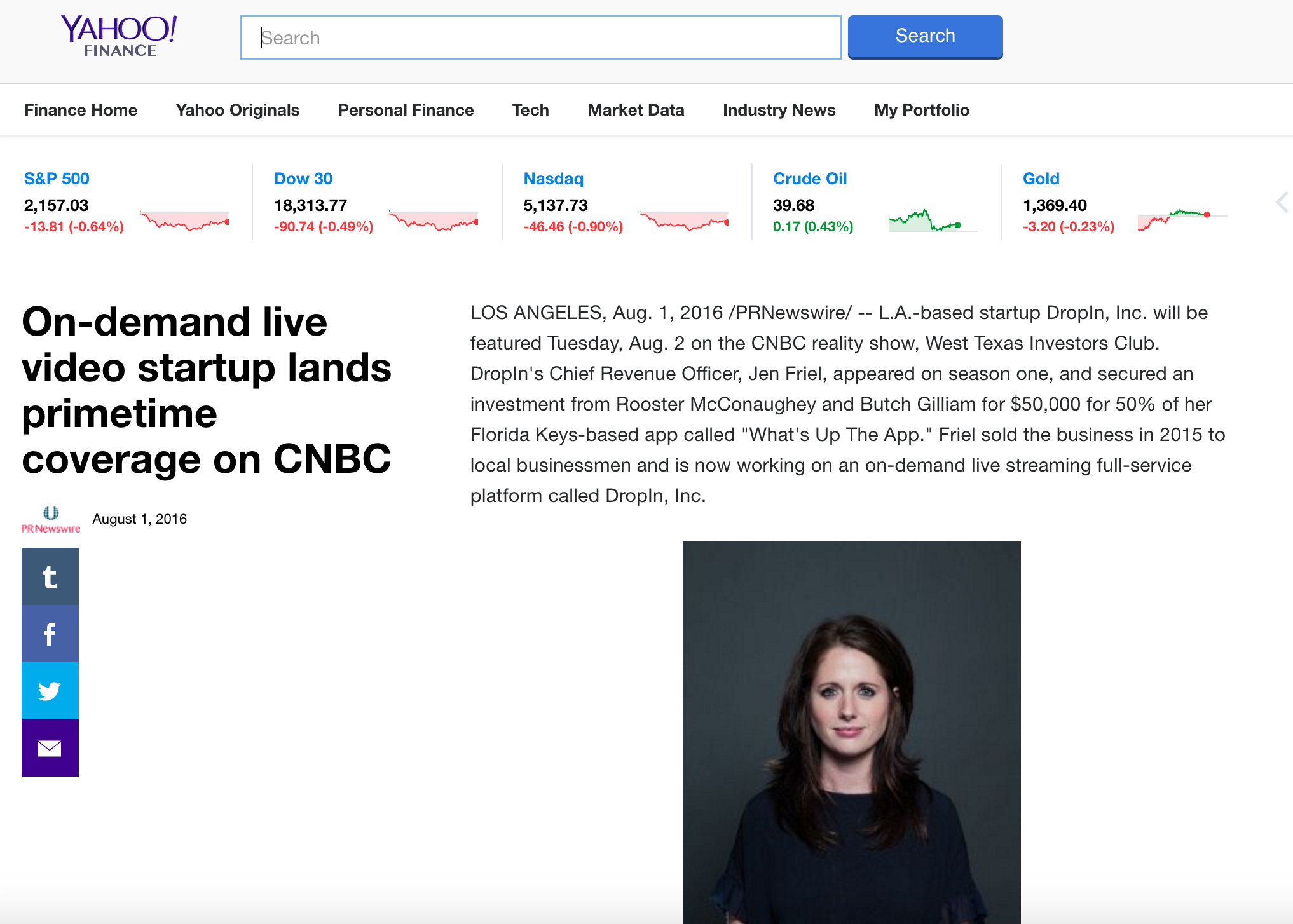The height and width of the screenshot is (924, 1293).
Task: Go to Personal Finance section
Action: (406, 110)
